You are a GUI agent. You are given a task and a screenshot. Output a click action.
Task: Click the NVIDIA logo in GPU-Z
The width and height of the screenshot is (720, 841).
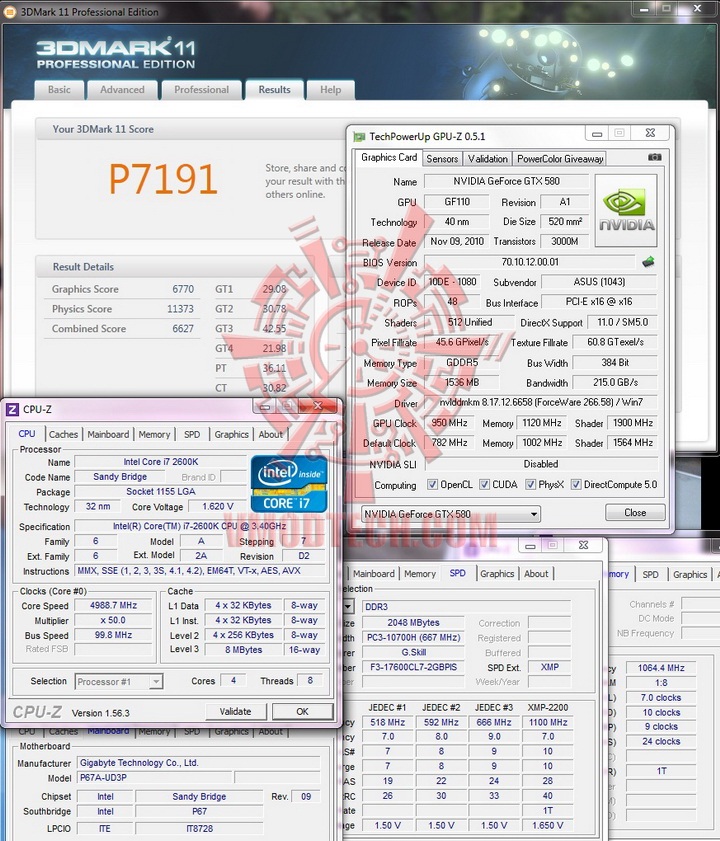[626, 210]
